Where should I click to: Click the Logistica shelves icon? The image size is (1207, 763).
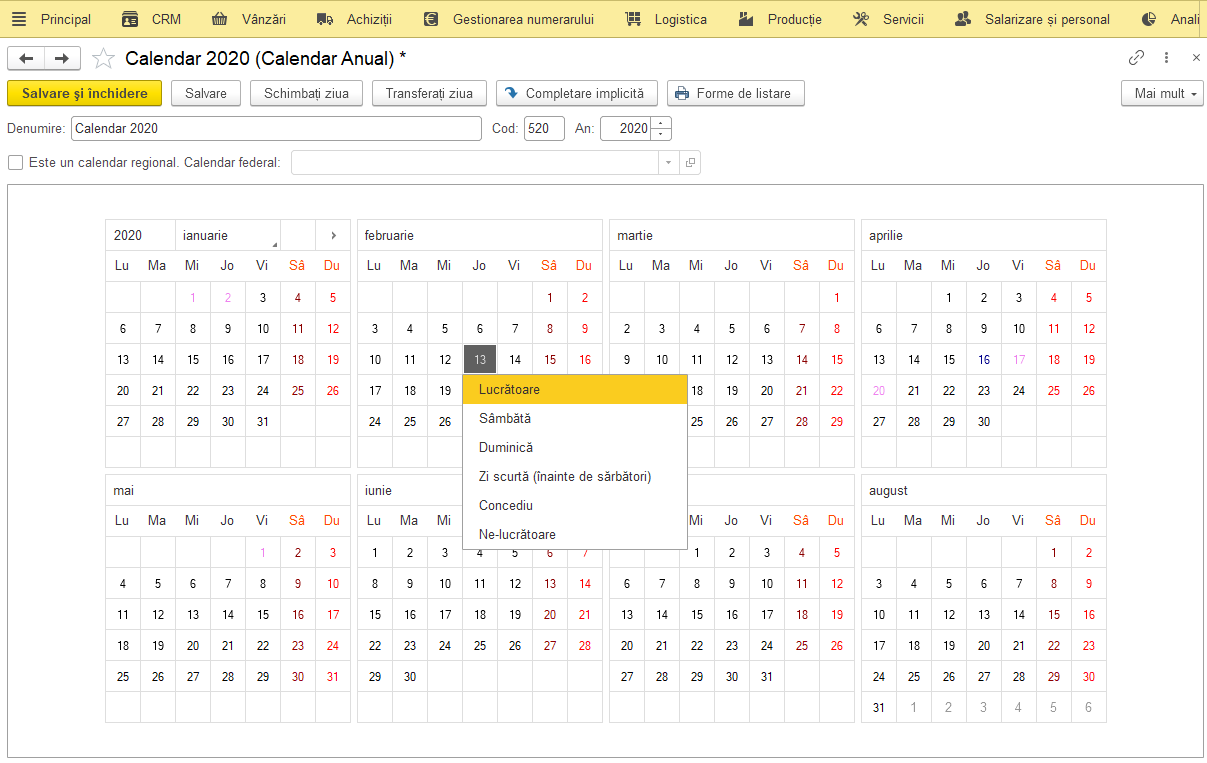pyautogui.click(x=633, y=19)
